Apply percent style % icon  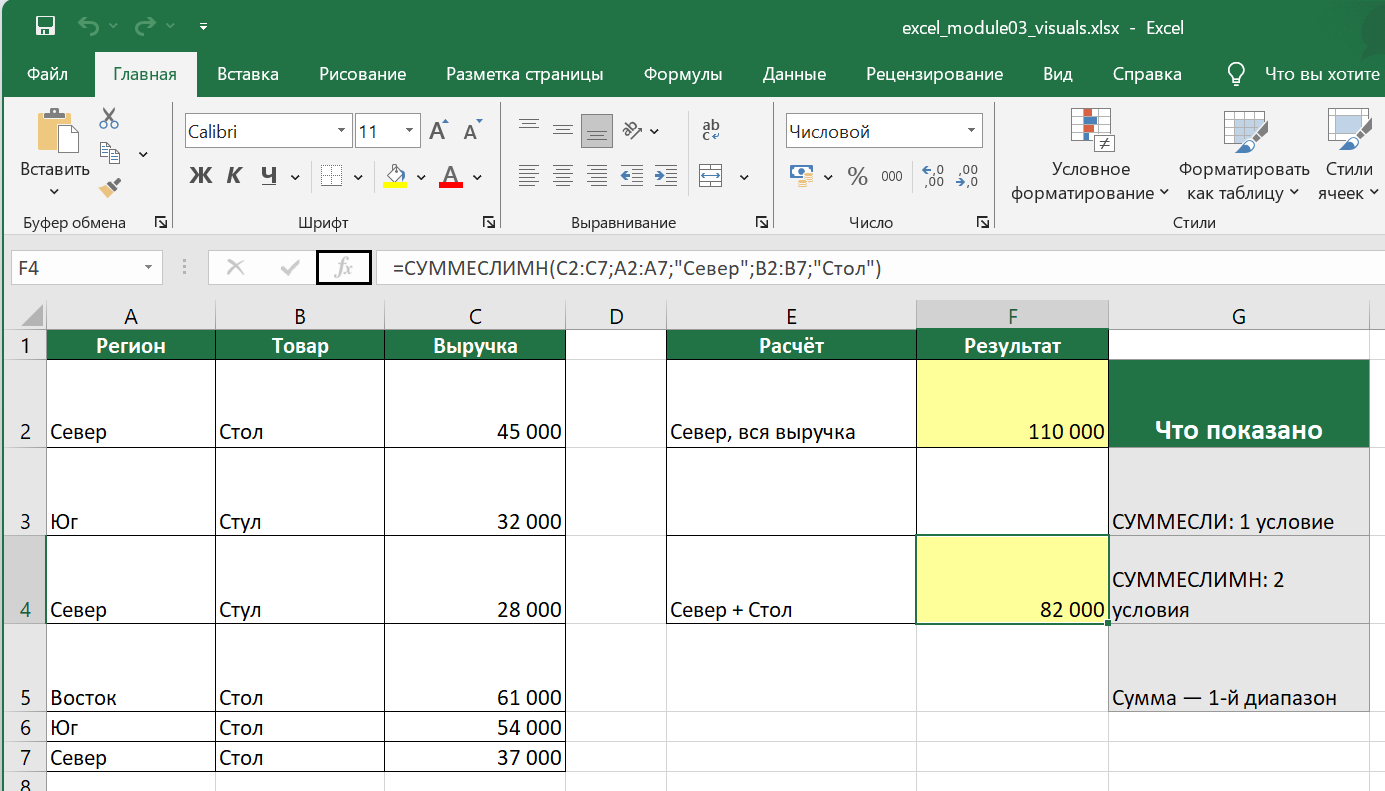point(857,176)
